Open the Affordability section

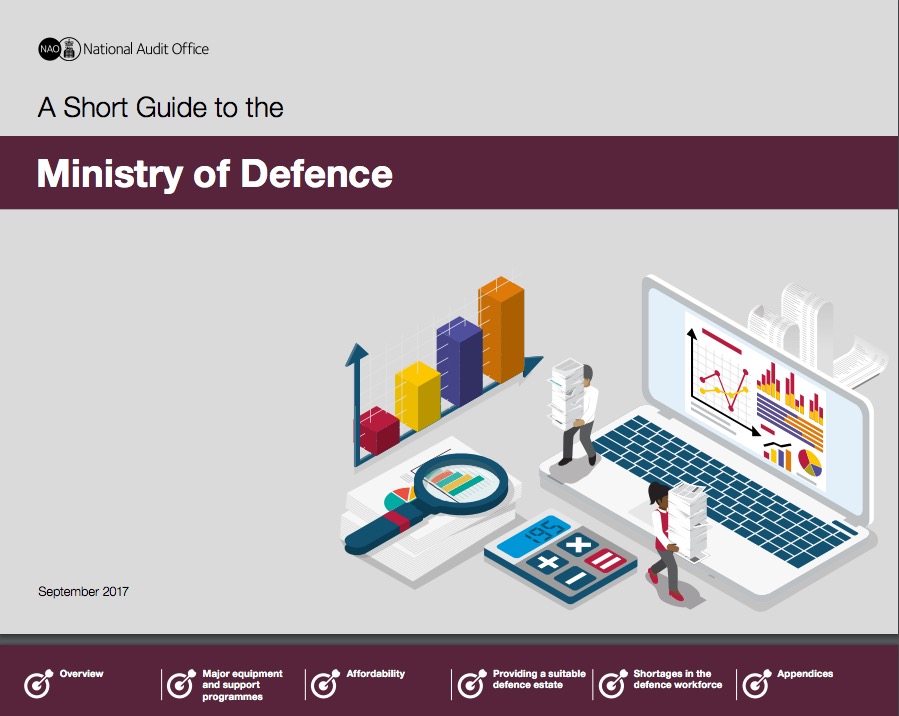(x=376, y=674)
